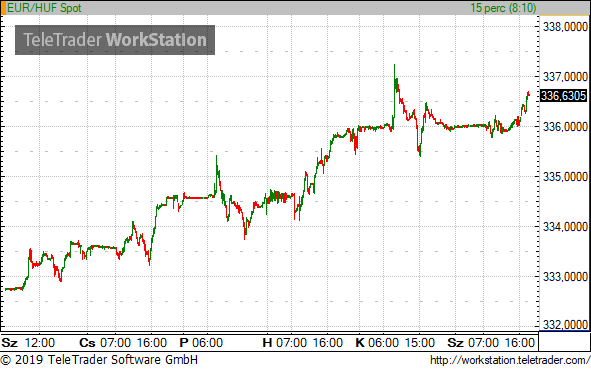The height and width of the screenshot is (369, 591).
Task: Click the Cs 07:00 time axis marker
Action: (x=105, y=343)
